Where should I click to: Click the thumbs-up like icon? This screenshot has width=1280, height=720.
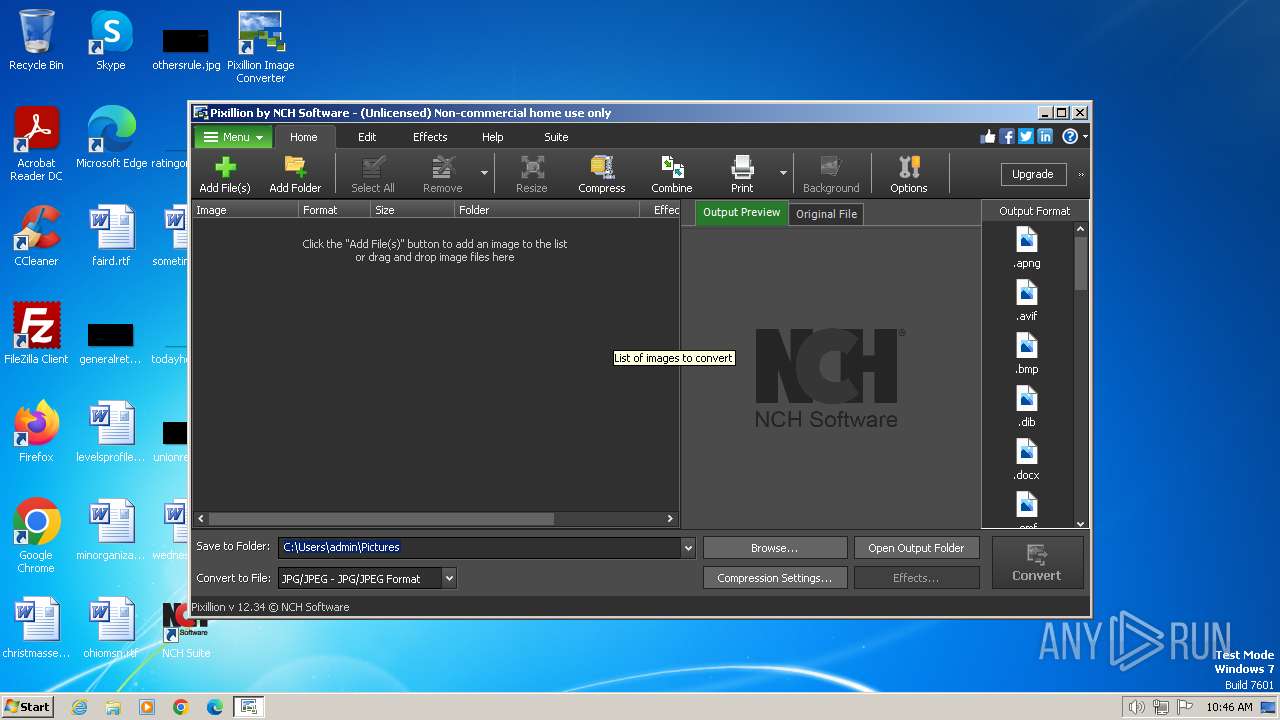(x=988, y=137)
